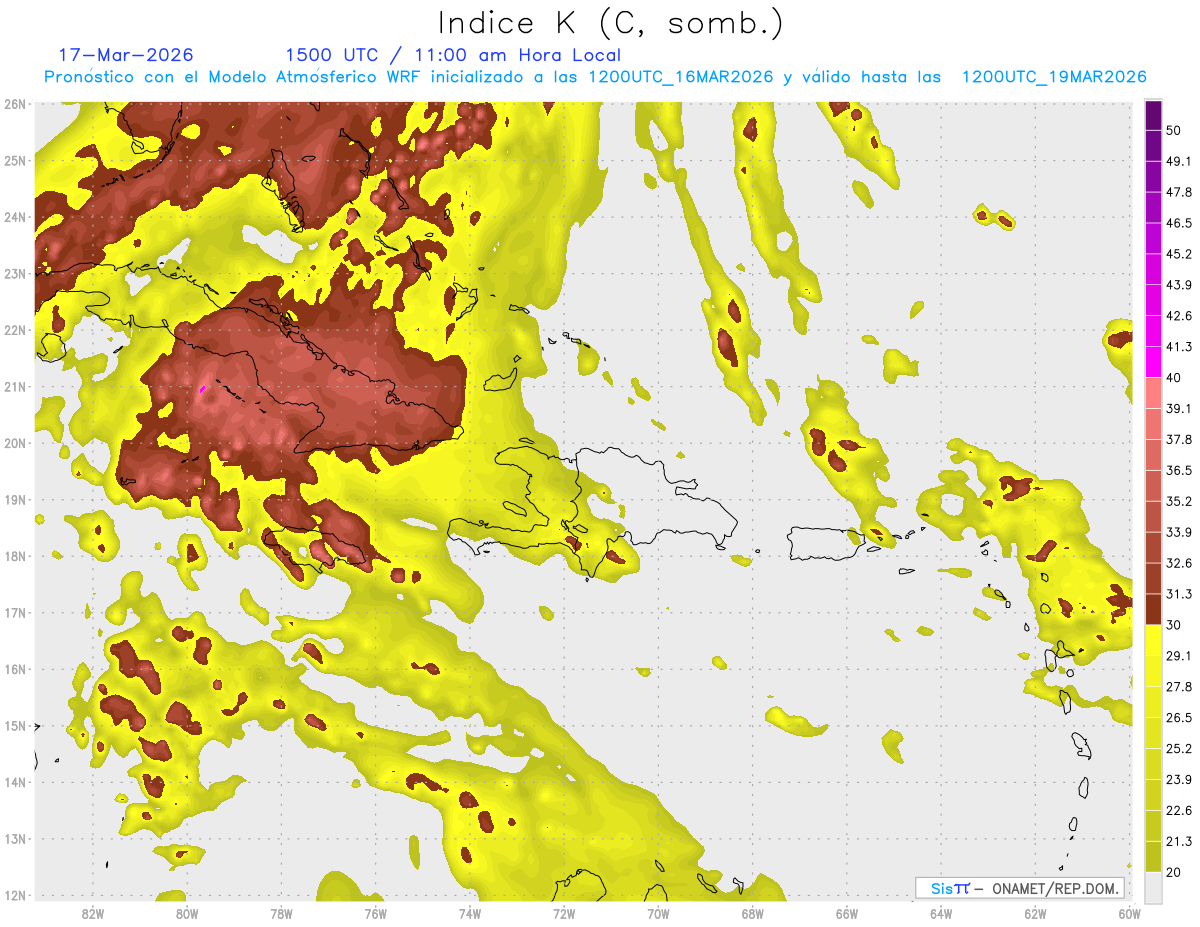Click the colorbar label '37.8'
Viewport: 1200px width, 927px height.
1179,440
